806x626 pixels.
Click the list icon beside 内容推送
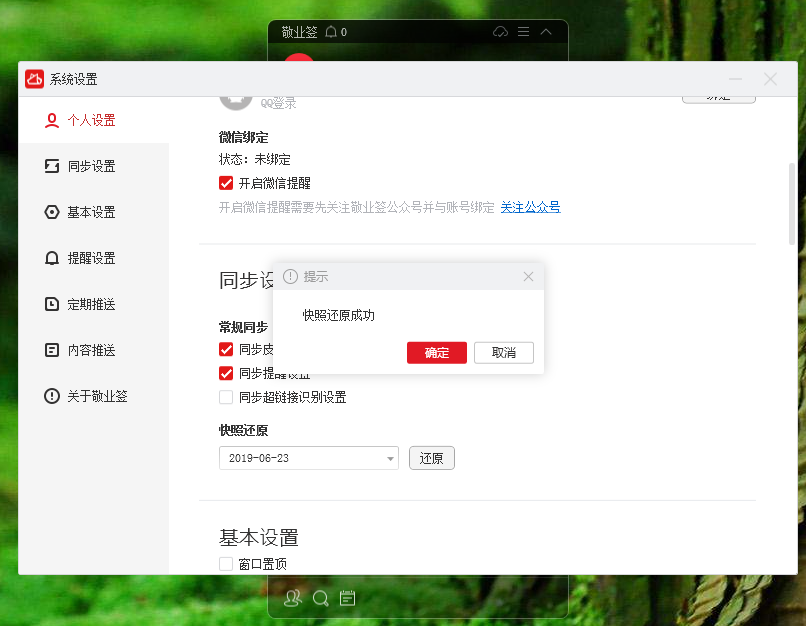[x=52, y=350]
